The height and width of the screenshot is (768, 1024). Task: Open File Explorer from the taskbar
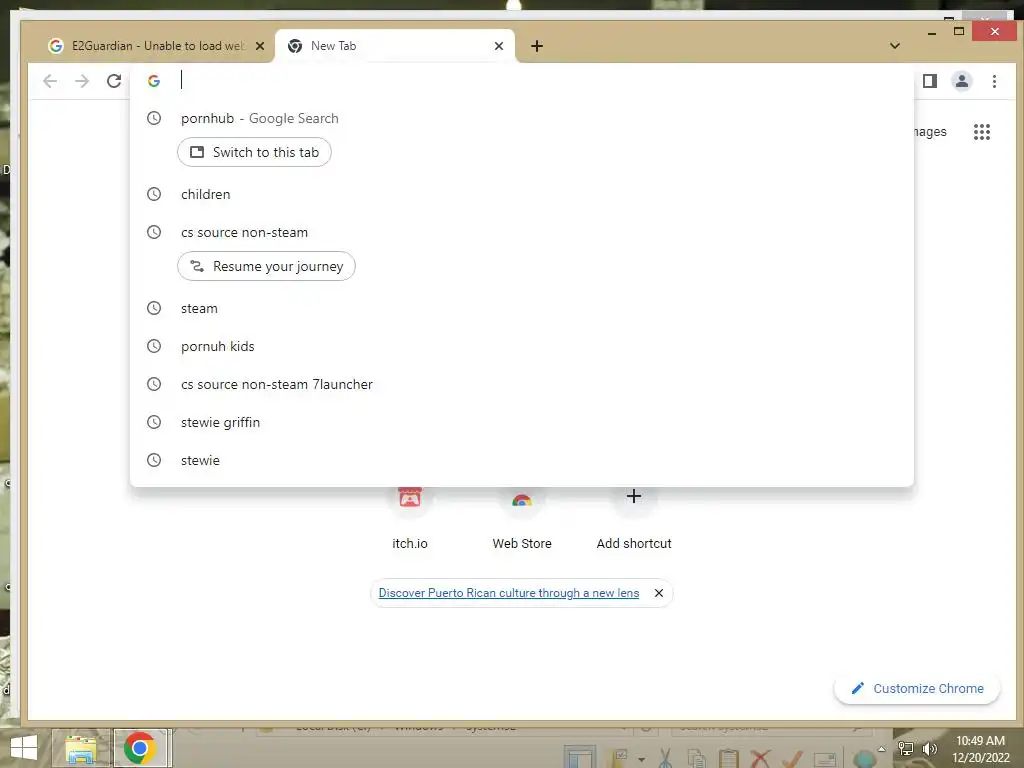pyautogui.click(x=80, y=748)
